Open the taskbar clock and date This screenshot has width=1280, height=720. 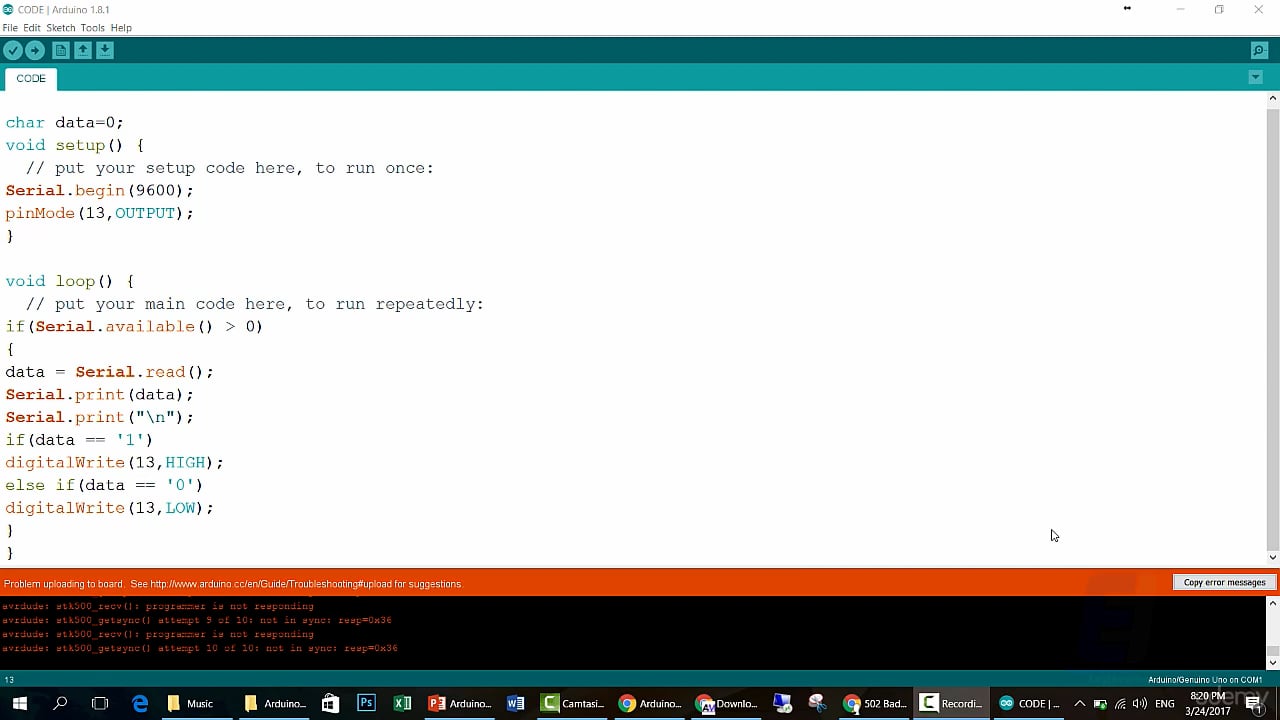pyautogui.click(x=1209, y=704)
